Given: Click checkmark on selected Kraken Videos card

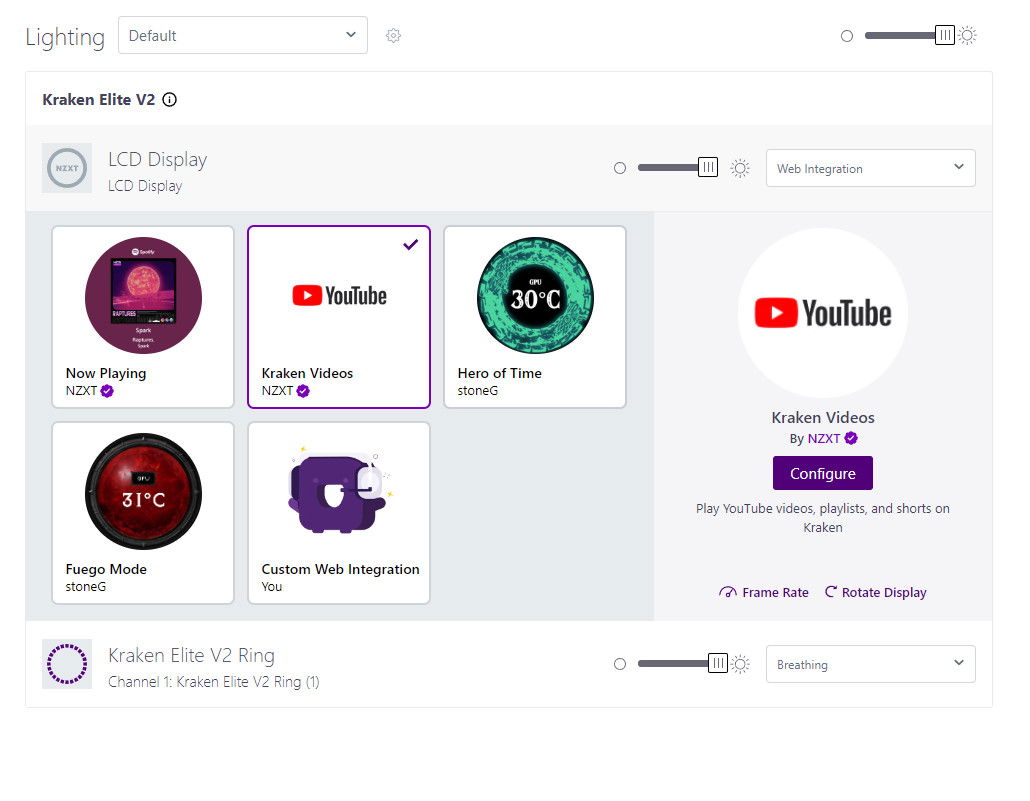Looking at the screenshot, I should pos(411,245).
